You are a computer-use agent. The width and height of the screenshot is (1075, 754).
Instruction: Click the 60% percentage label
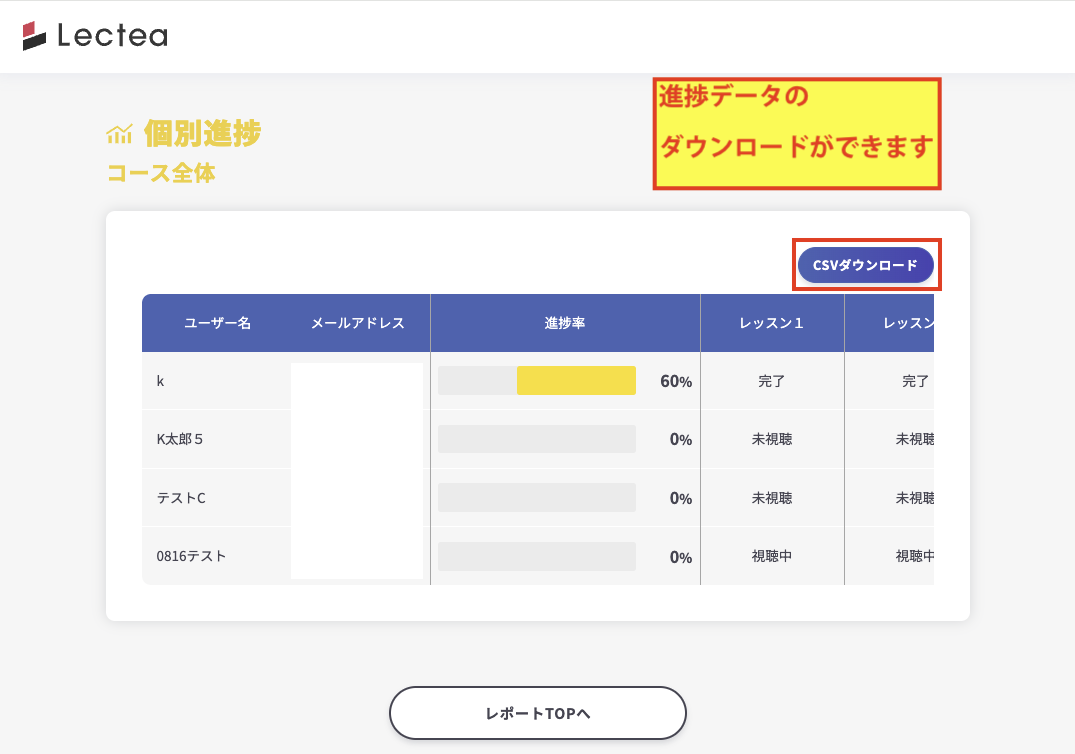(x=676, y=381)
